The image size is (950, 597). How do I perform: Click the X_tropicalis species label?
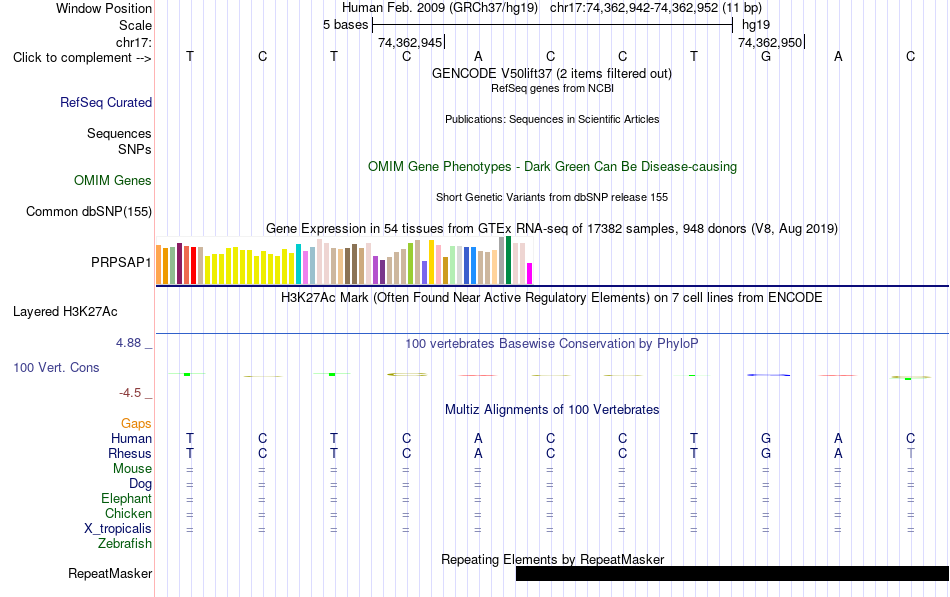[118, 529]
